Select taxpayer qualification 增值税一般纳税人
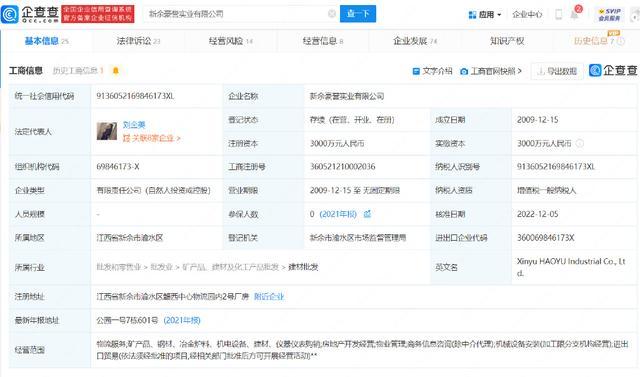Viewport: 640px width, 377px height. pyautogui.click(x=547, y=191)
